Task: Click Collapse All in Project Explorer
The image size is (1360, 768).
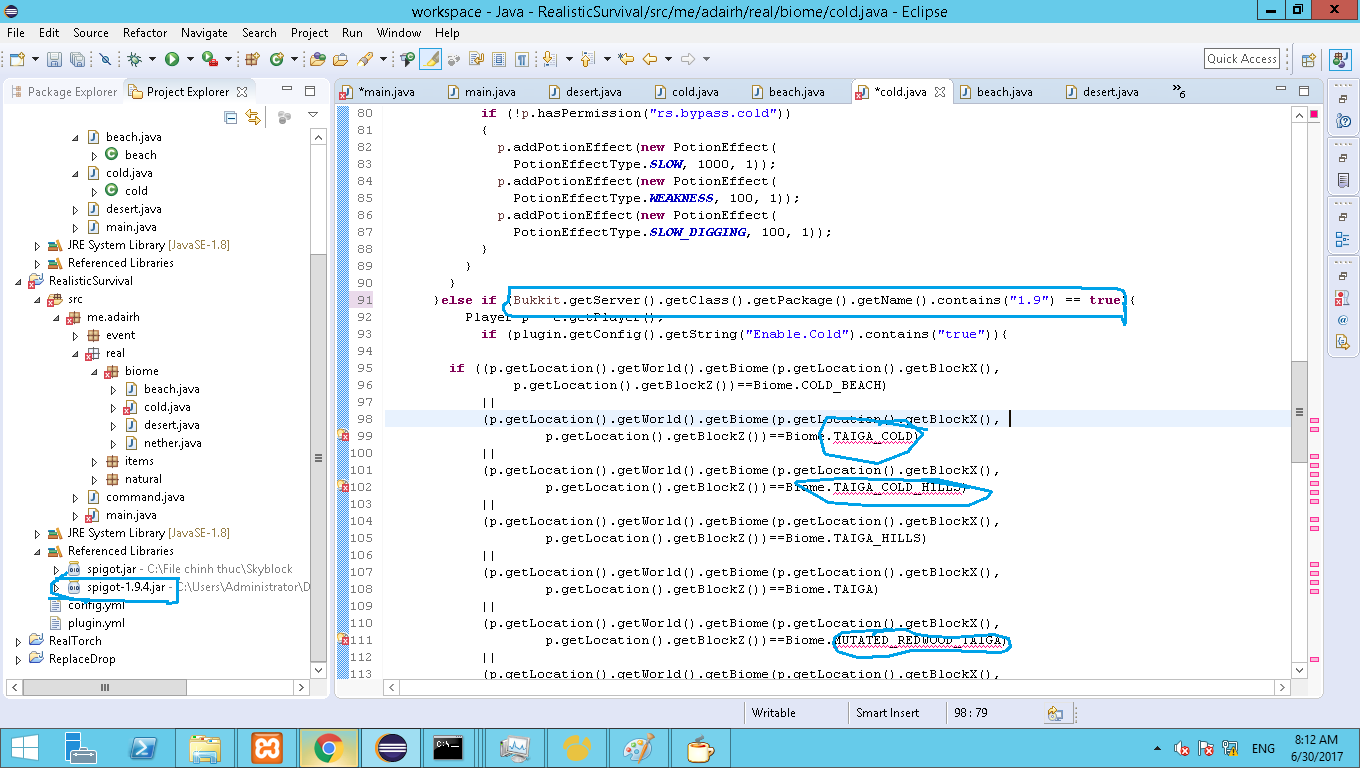Action: [x=231, y=117]
